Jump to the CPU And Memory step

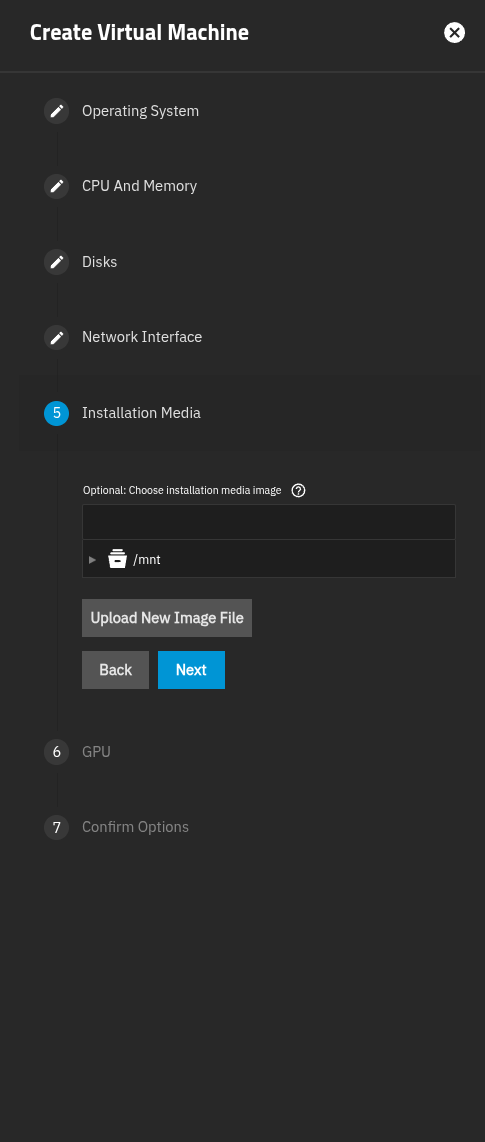pos(140,186)
